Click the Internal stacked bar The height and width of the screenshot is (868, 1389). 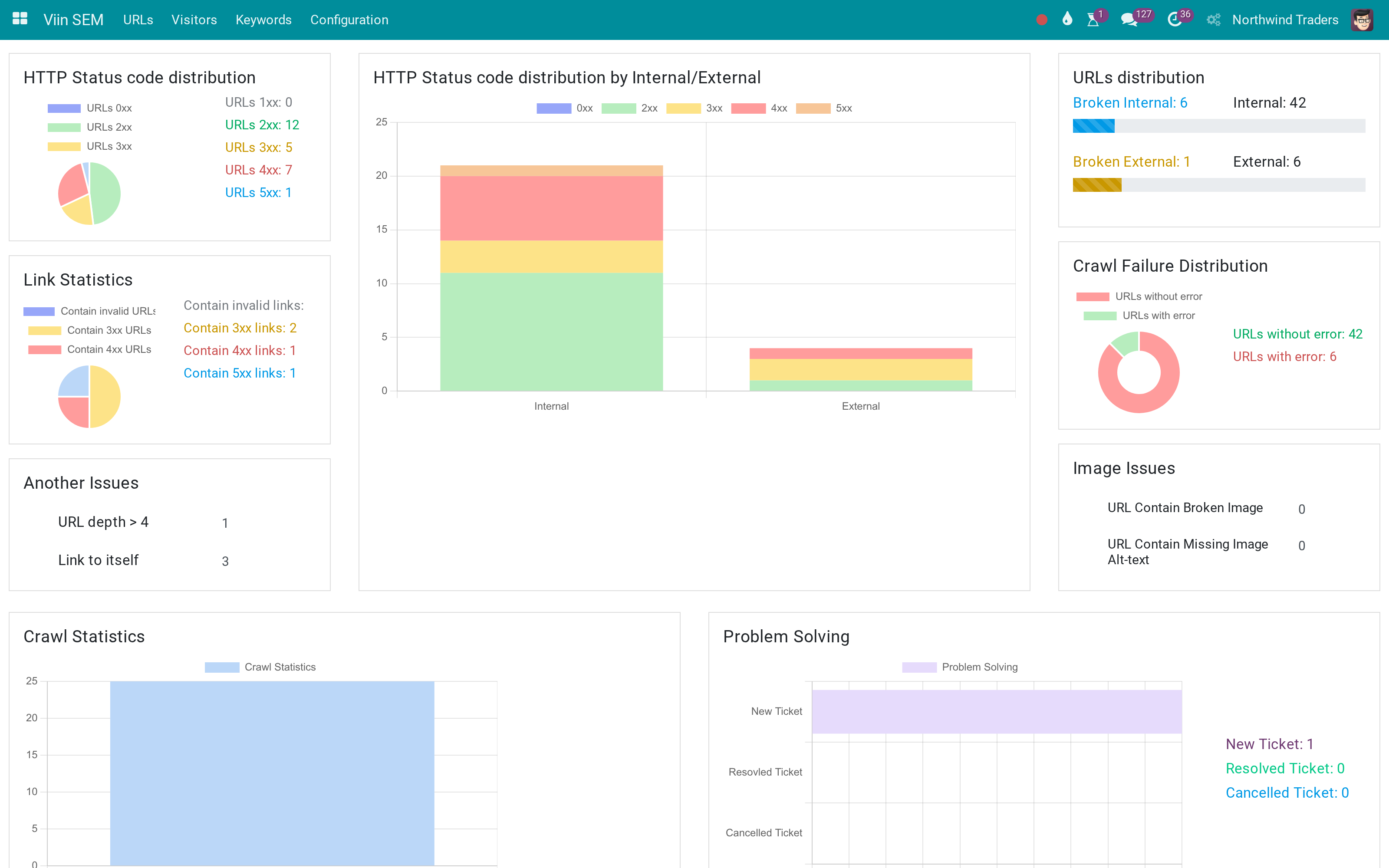(551, 278)
